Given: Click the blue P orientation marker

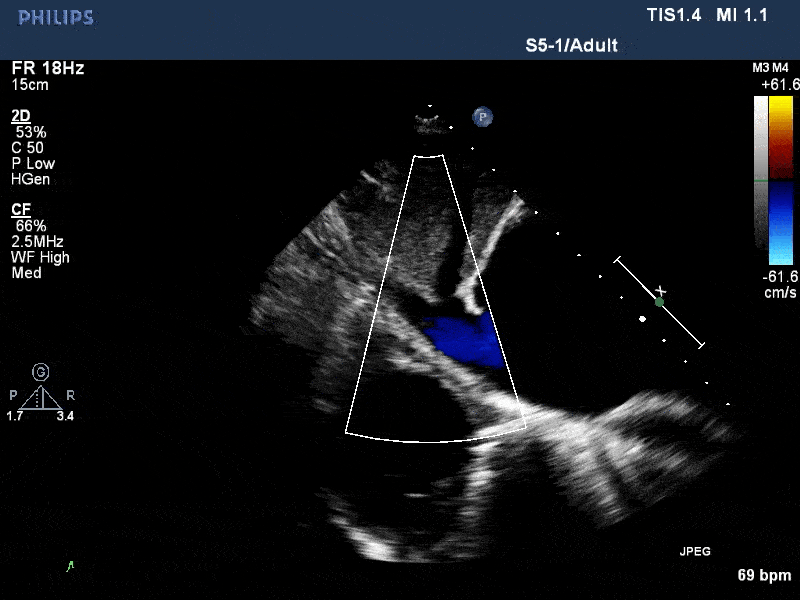Looking at the screenshot, I should tap(483, 117).
